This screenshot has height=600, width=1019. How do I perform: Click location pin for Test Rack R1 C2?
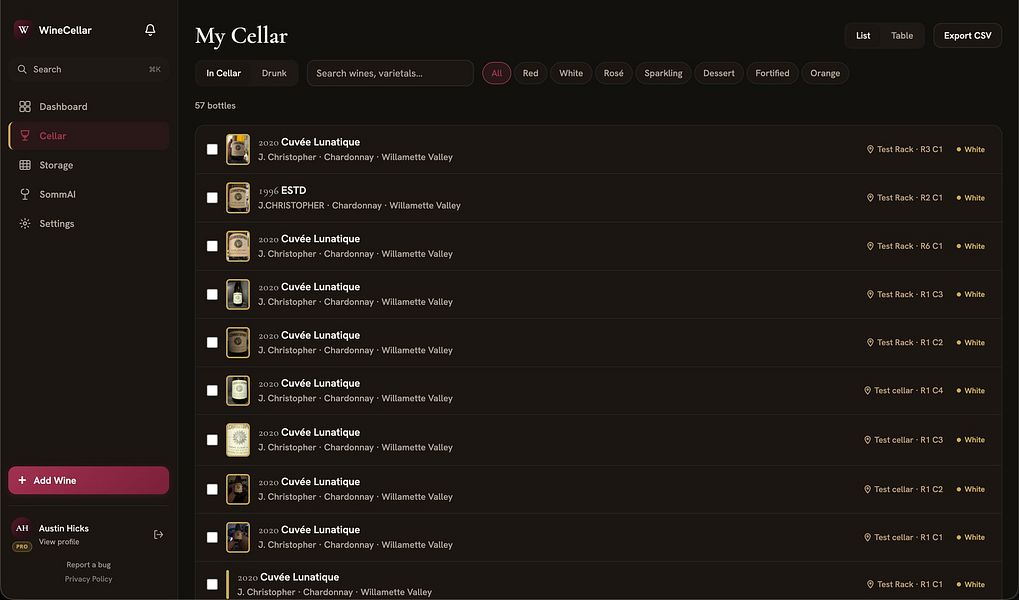point(870,343)
